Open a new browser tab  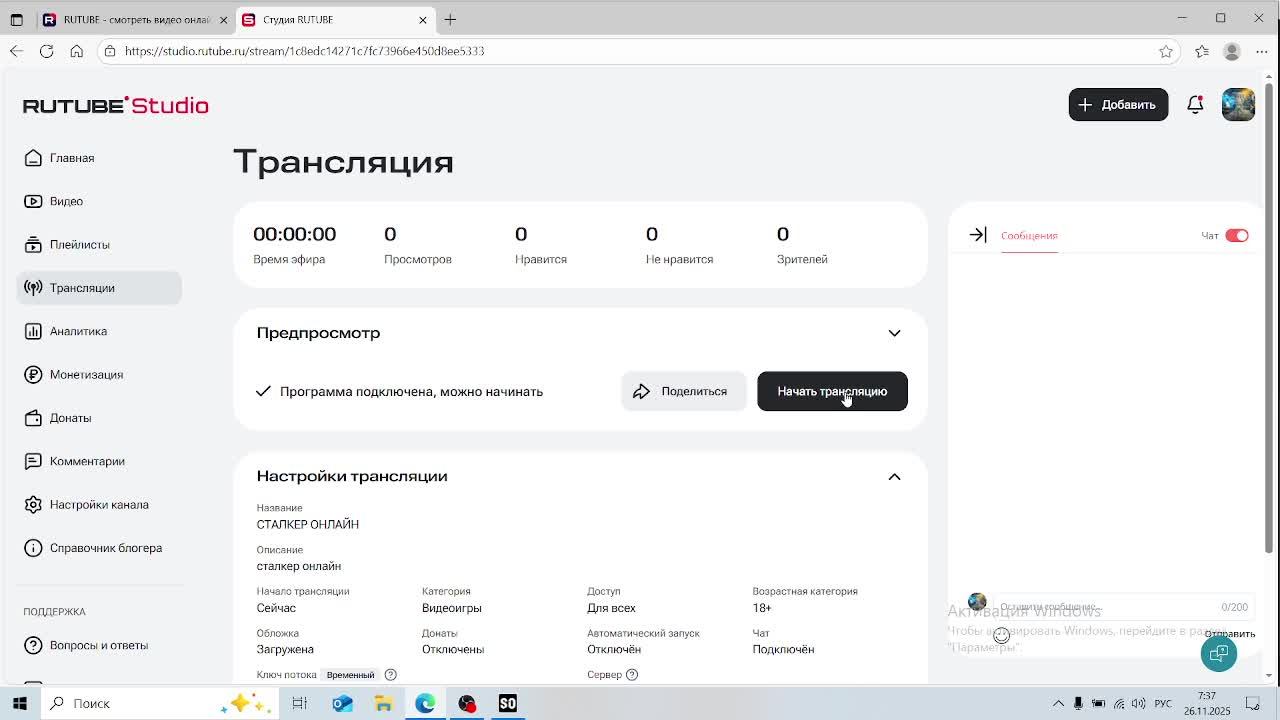click(450, 19)
